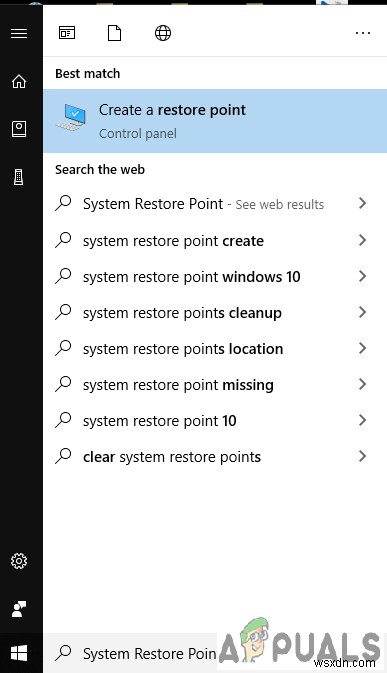Open the Notebook icon in the sidebar
The height and width of the screenshot is (673, 387).
[19, 129]
